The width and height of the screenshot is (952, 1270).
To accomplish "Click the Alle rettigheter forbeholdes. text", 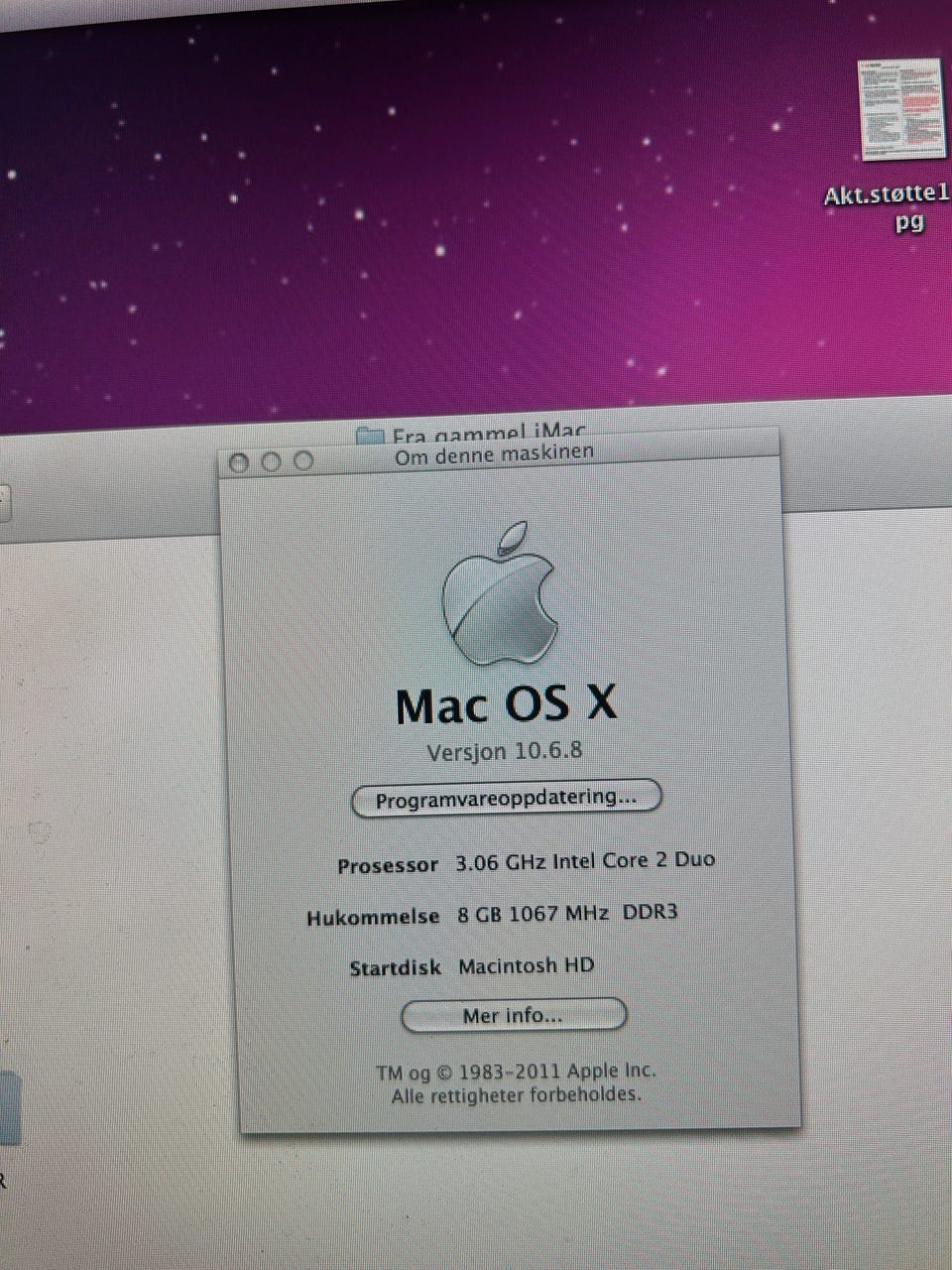I will (516, 1095).
